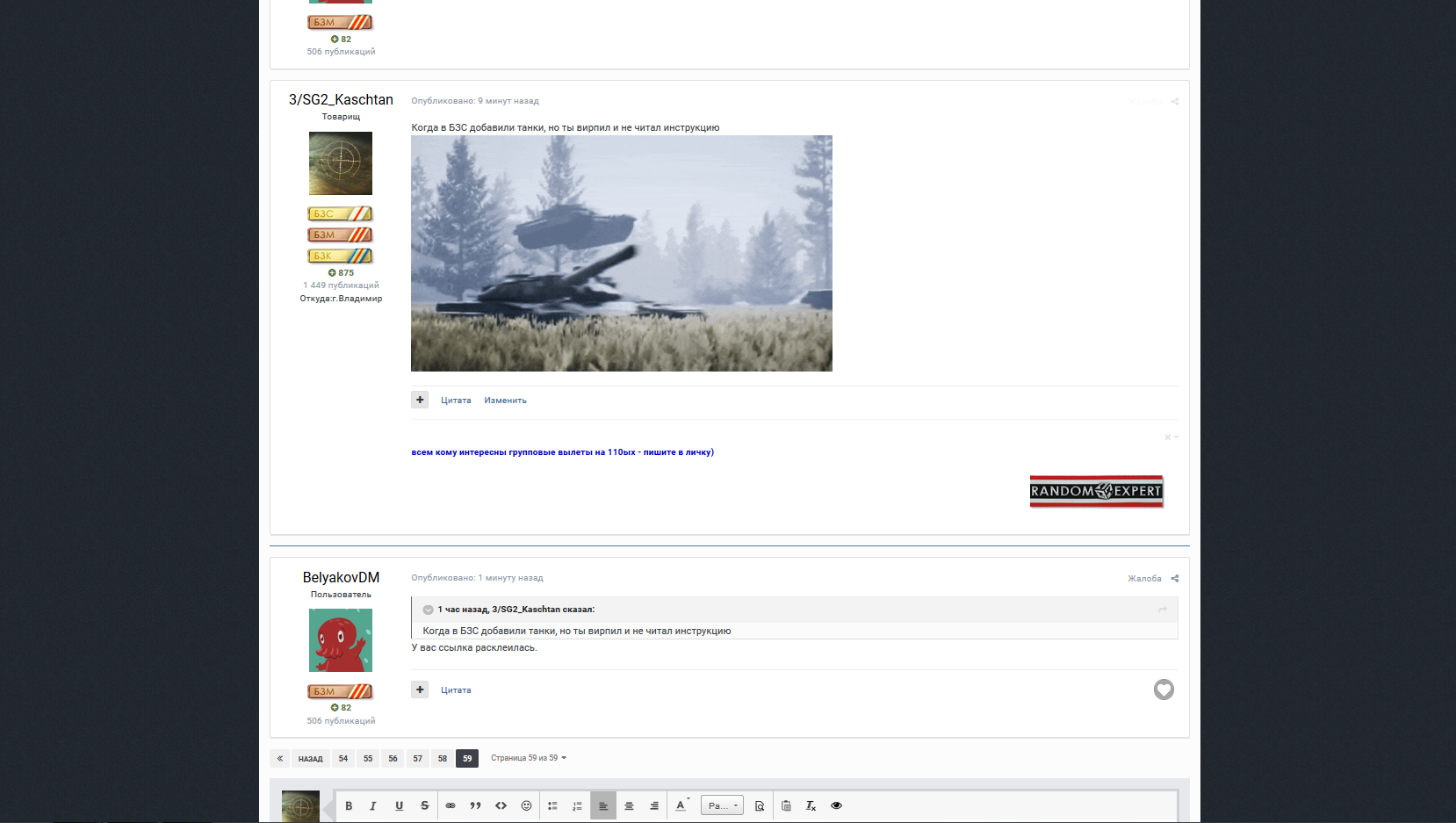
Task: Click the БЗК badge under 3/SG2_Kaschtan
Action: pos(341,256)
